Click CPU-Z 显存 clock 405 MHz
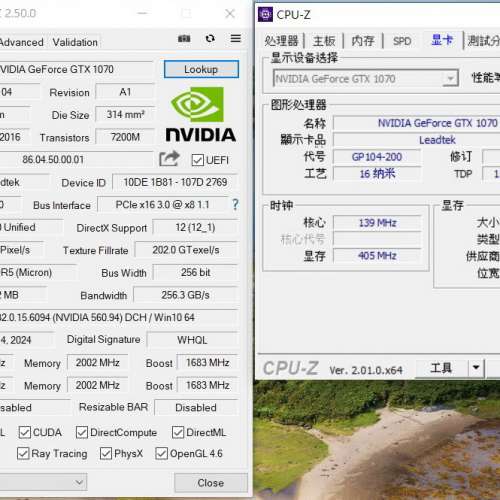Viewport: 500px width, 500px height. click(x=377, y=256)
